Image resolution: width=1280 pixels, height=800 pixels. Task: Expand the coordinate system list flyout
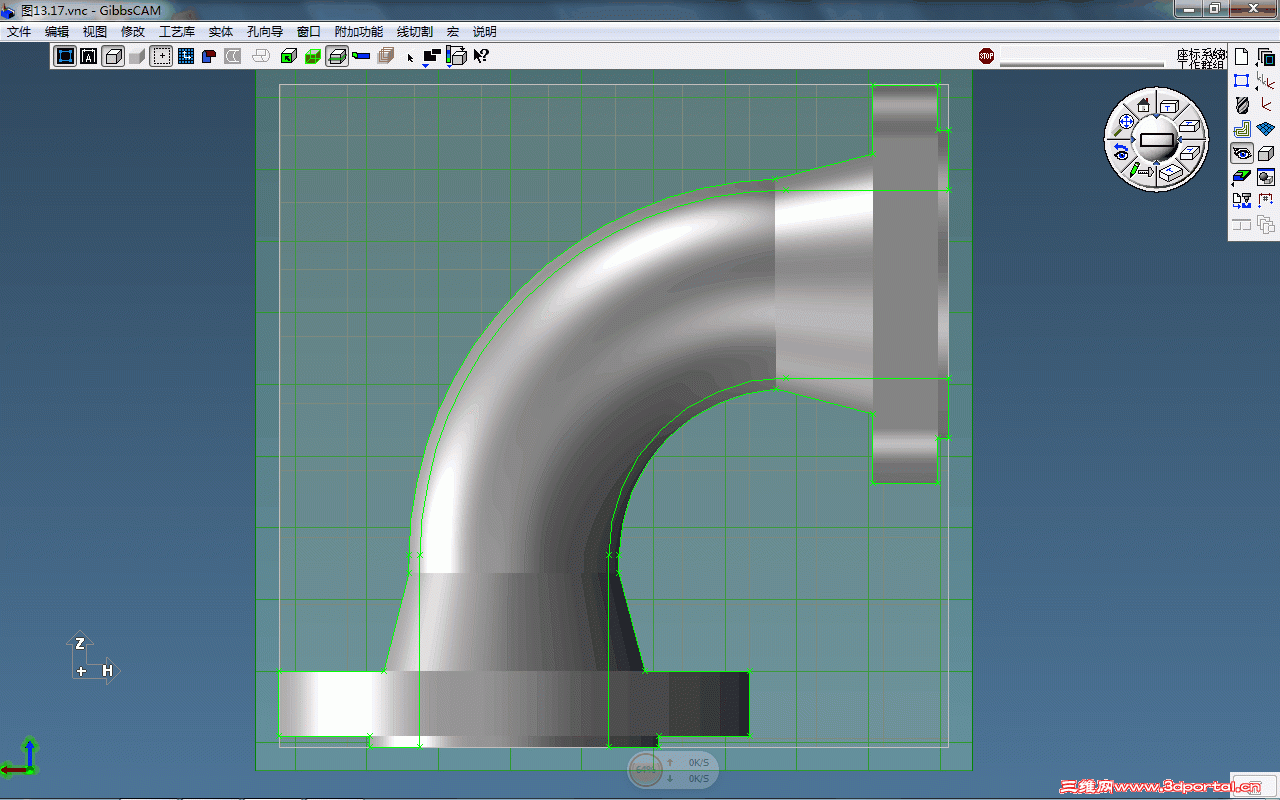tap(1266, 81)
